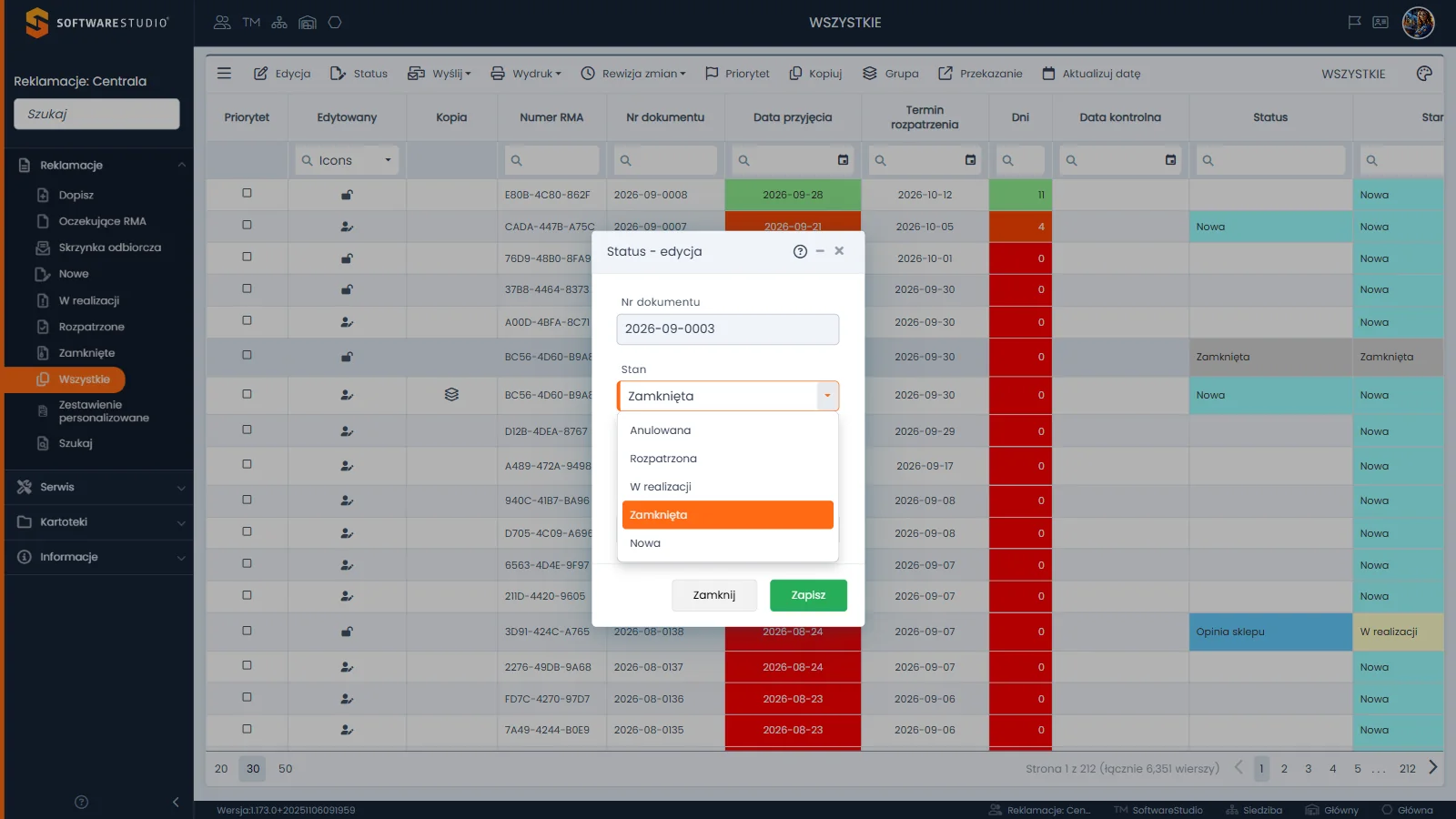Click the Aktualizuj datę toolbar item
This screenshot has height=819, width=1456.
coord(1091,74)
